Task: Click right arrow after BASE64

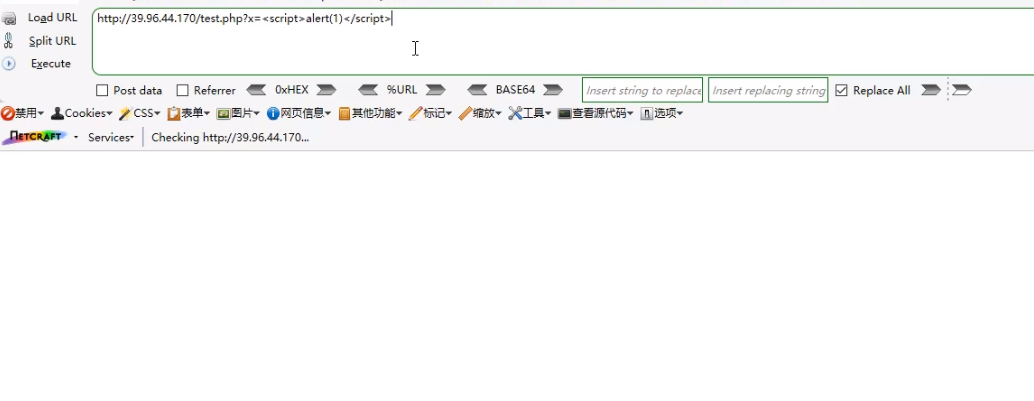Action: (553, 90)
